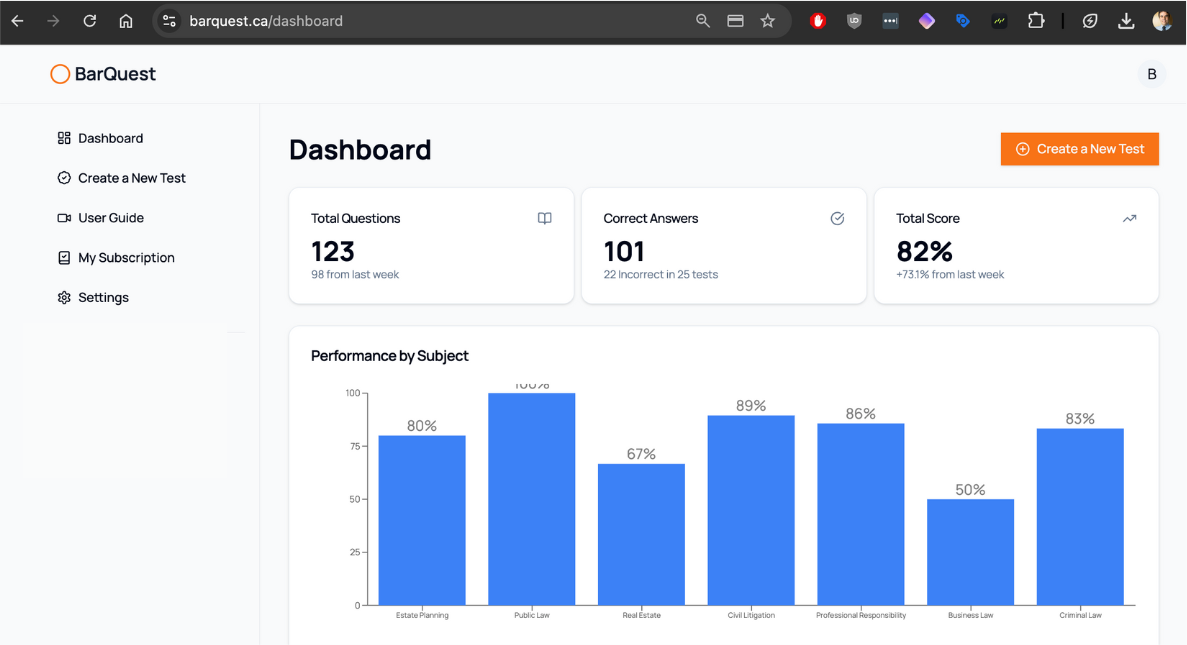1187x645 pixels.
Task: Open browser home page icon
Action: [x=126, y=21]
